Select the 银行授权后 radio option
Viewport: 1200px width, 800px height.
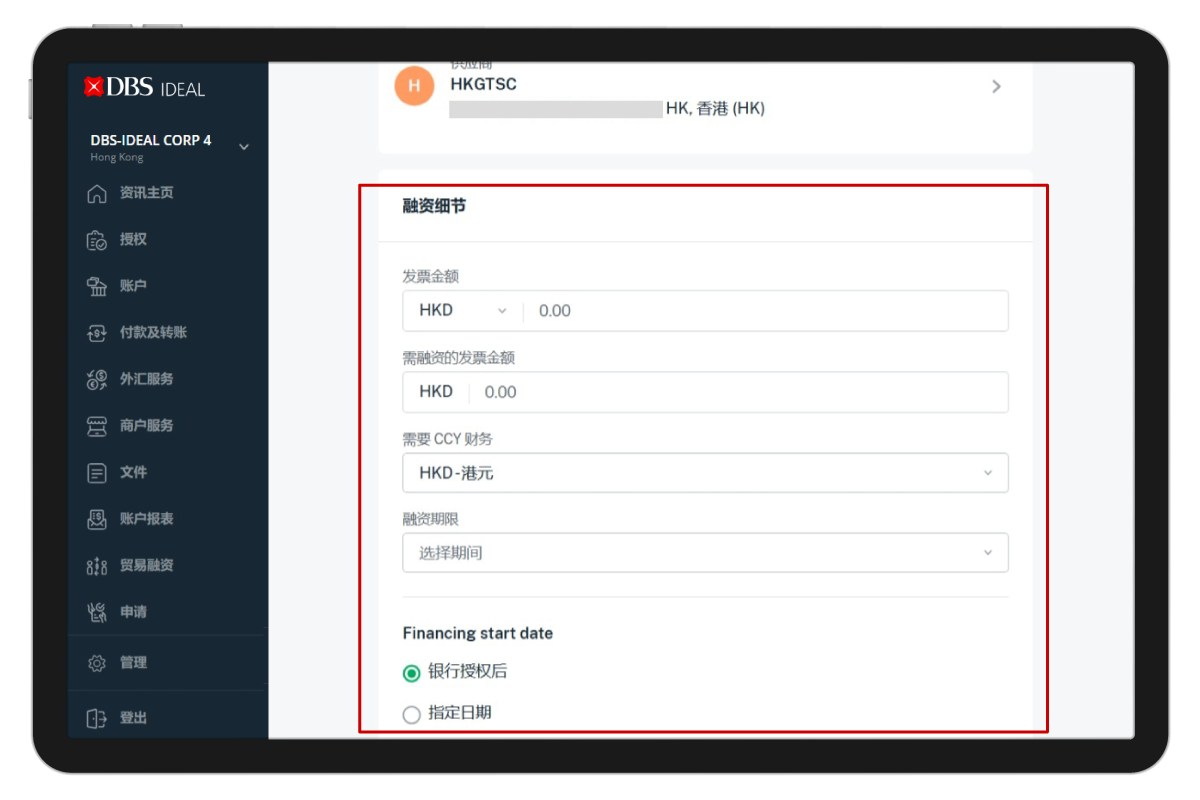(411, 673)
